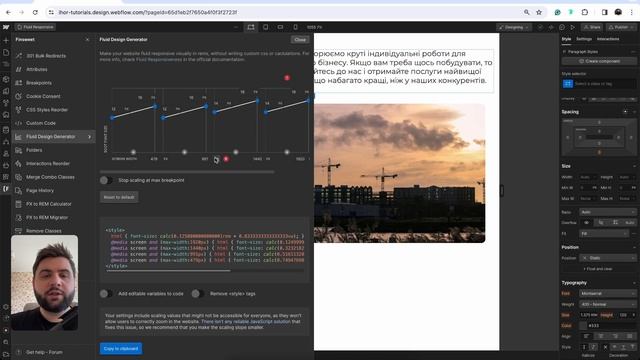The width and height of the screenshot is (640, 360).
Task: Select the base desktop breakpoint icon
Action: (x=251, y=27)
